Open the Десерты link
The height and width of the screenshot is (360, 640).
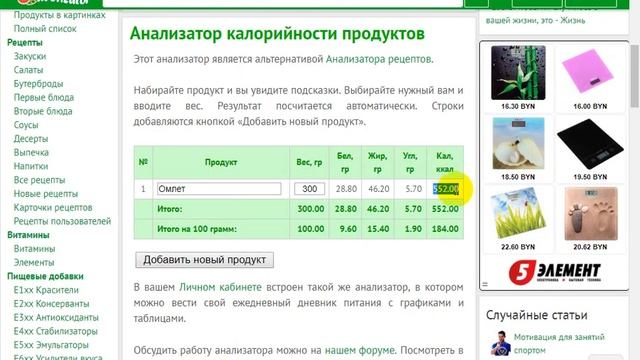(31, 139)
